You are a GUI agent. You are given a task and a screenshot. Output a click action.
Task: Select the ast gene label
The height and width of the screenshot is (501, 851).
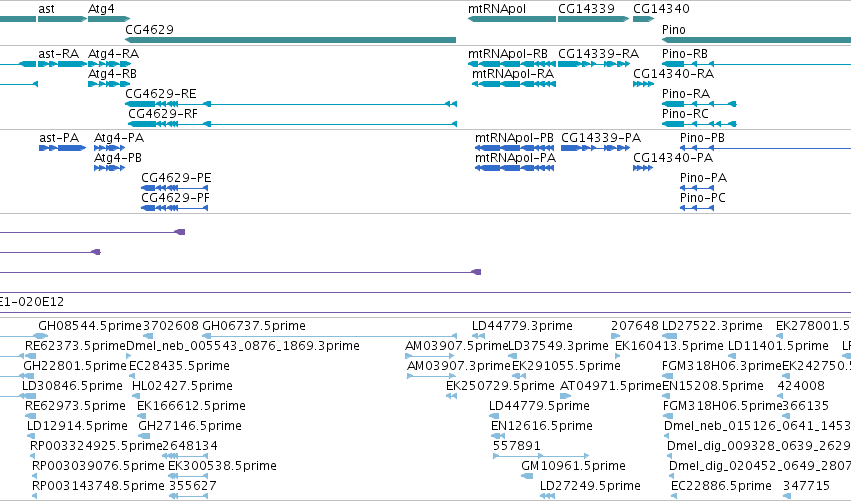click(47, 9)
